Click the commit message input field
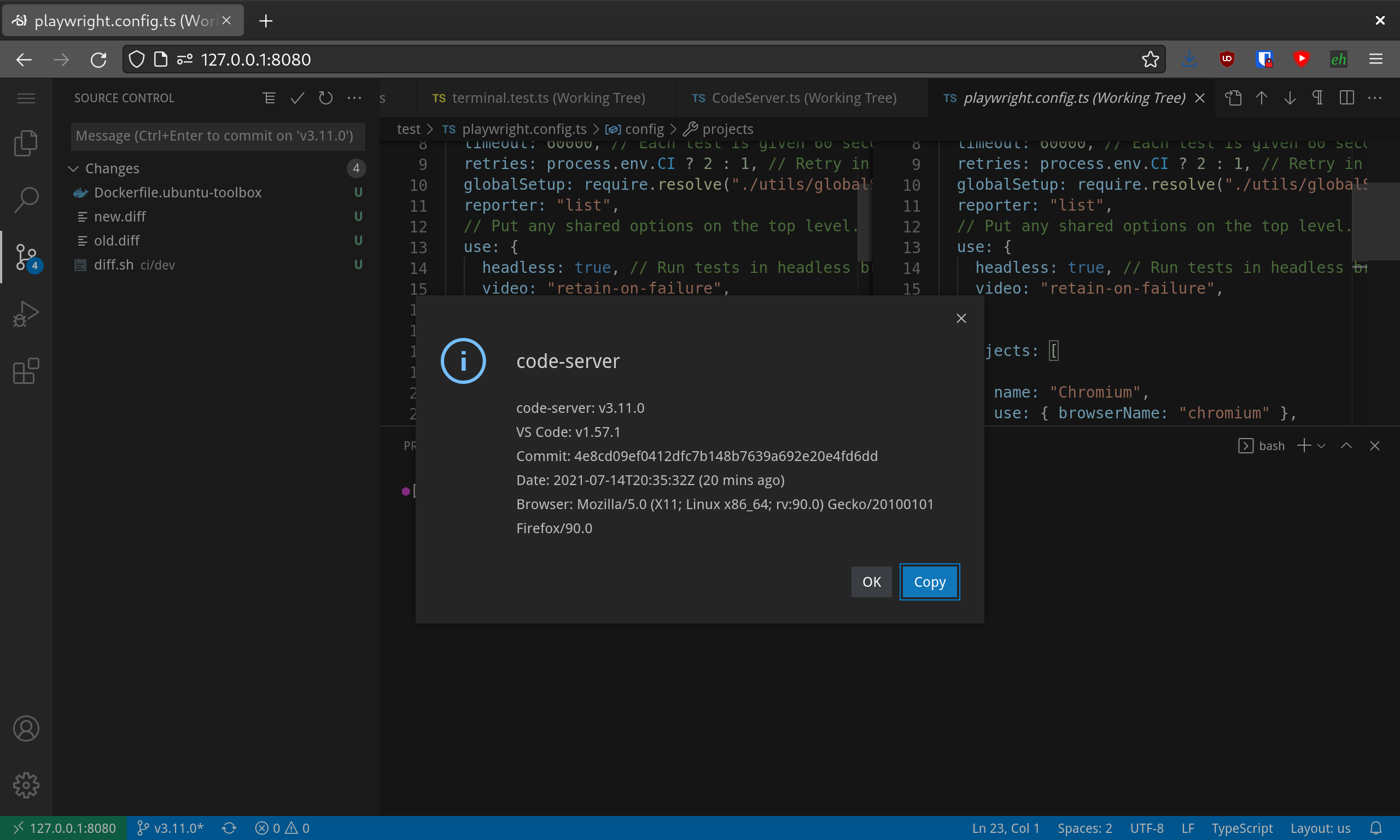This screenshot has height=840, width=1400. tap(218, 136)
